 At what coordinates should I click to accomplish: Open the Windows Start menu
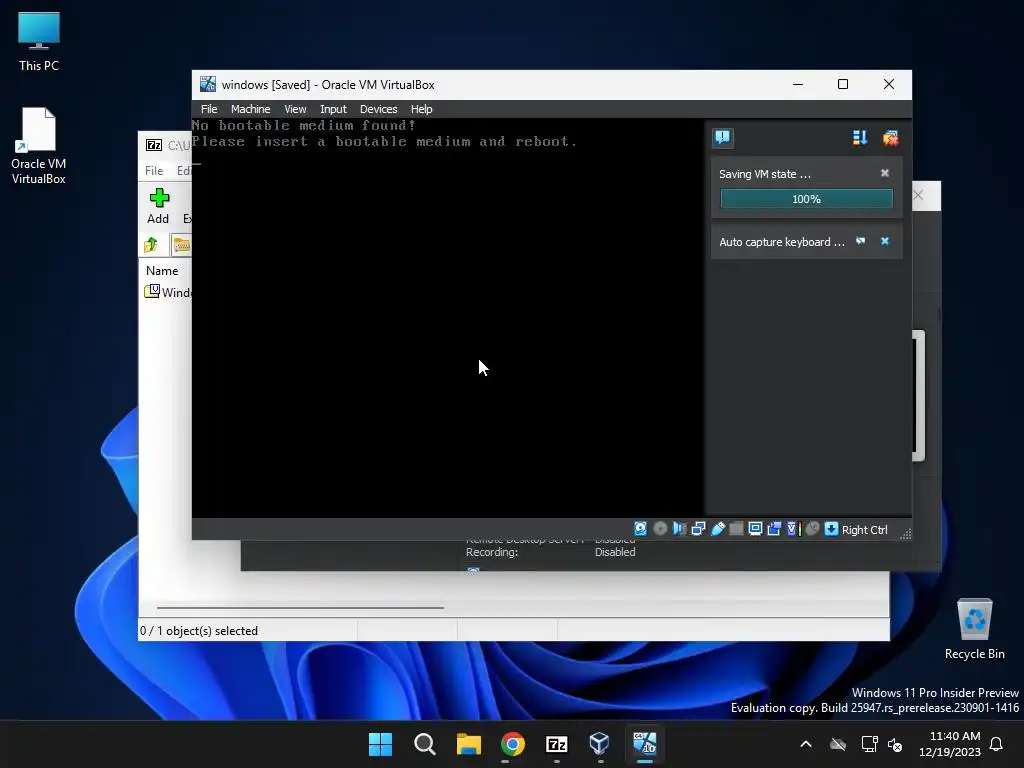(380, 744)
